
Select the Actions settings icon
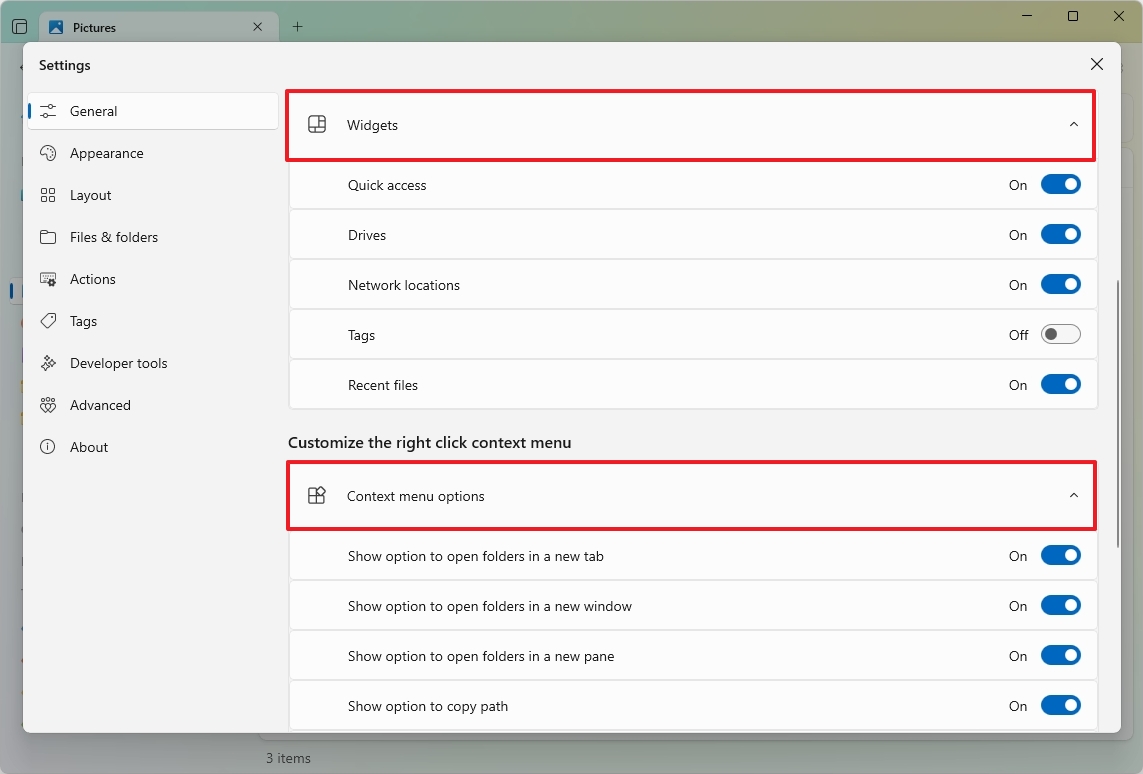[x=48, y=279]
